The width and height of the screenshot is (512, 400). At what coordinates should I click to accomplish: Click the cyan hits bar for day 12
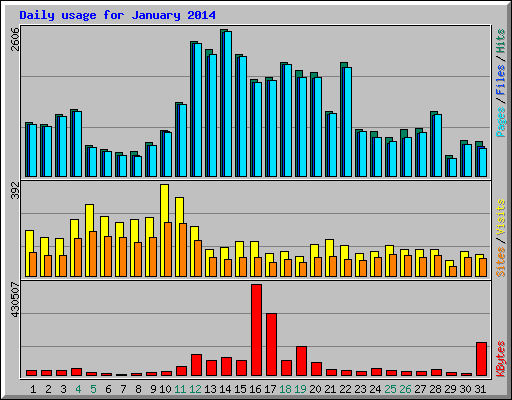coord(198,110)
